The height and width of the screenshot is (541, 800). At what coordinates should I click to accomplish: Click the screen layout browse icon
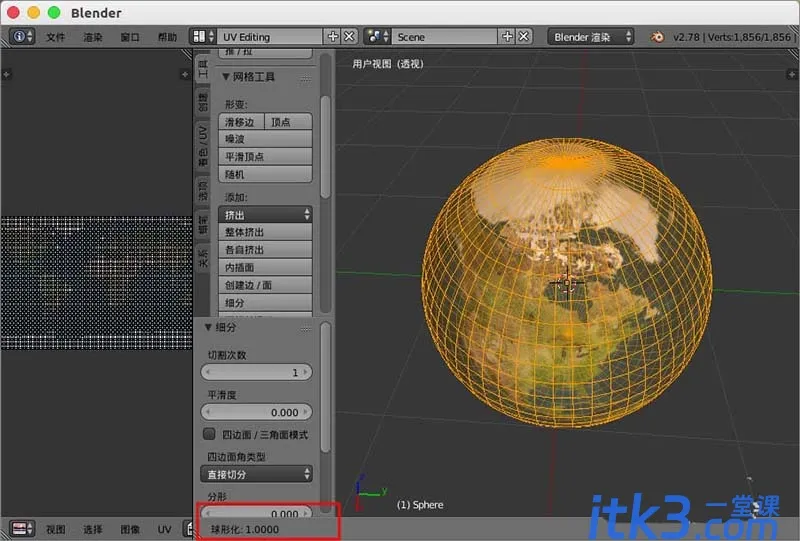pyautogui.click(x=203, y=37)
